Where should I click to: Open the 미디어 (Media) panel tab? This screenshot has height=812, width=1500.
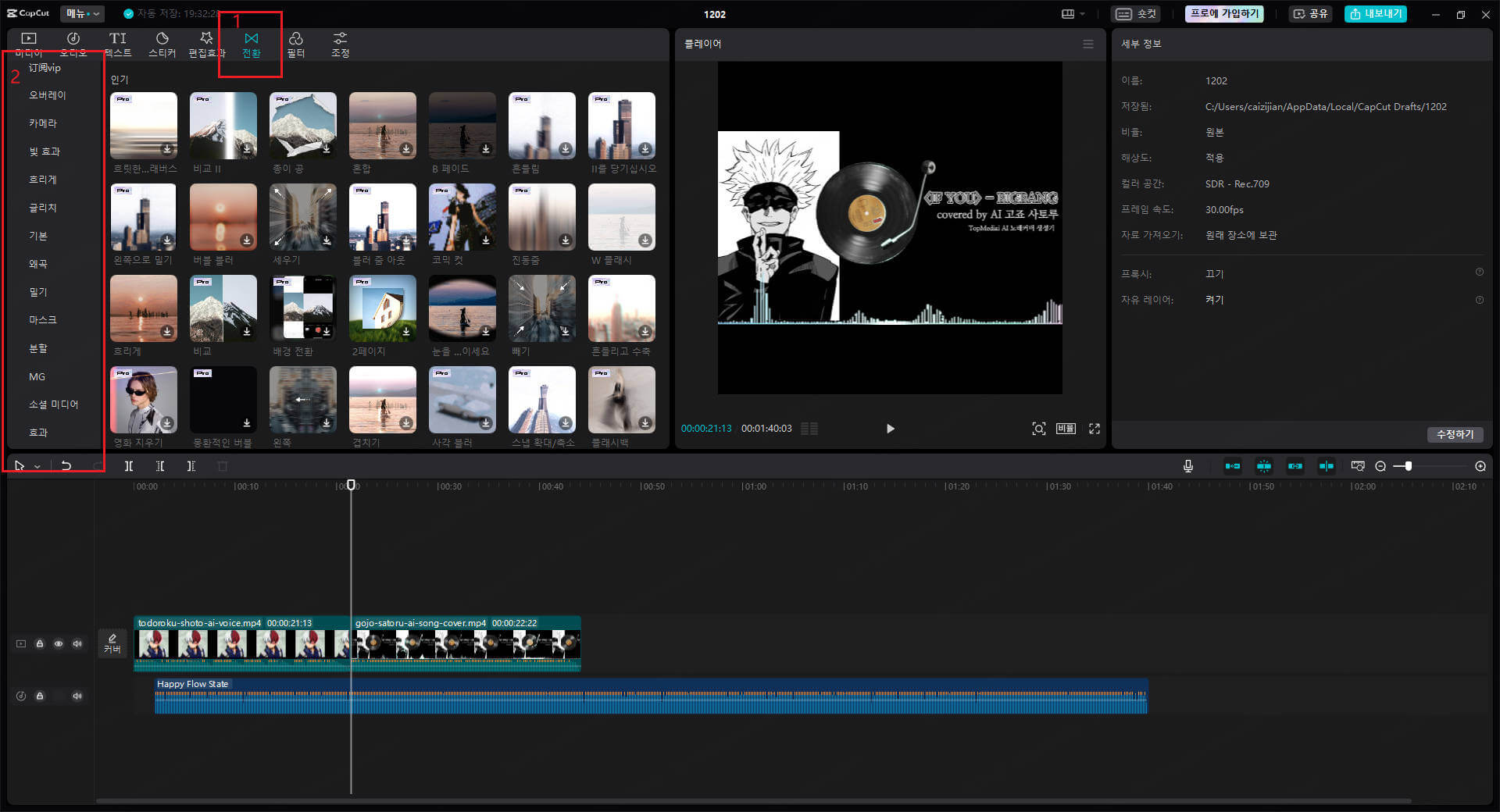pos(29,45)
